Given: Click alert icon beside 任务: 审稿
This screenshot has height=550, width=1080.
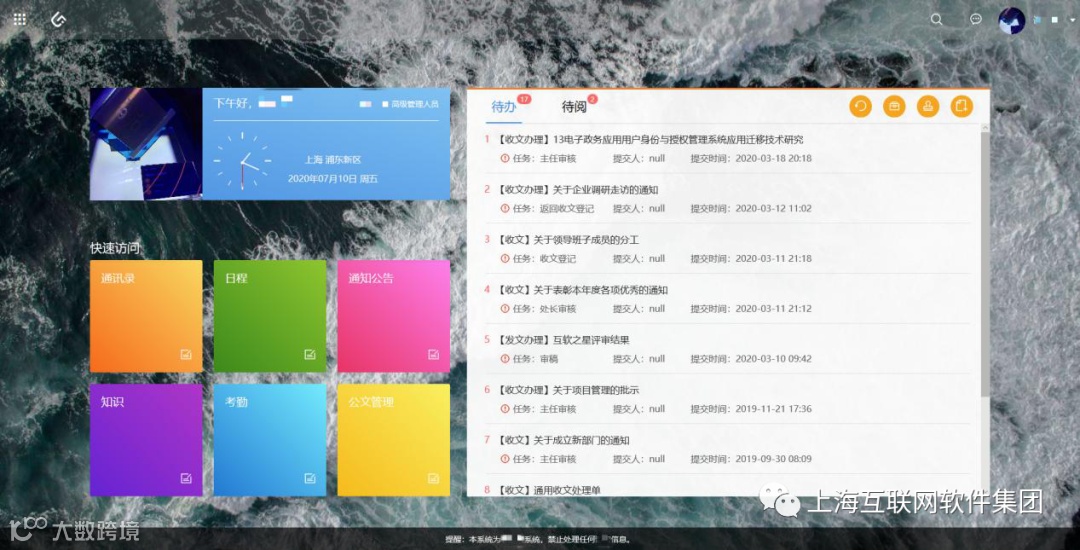Looking at the screenshot, I should pyautogui.click(x=505, y=359).
